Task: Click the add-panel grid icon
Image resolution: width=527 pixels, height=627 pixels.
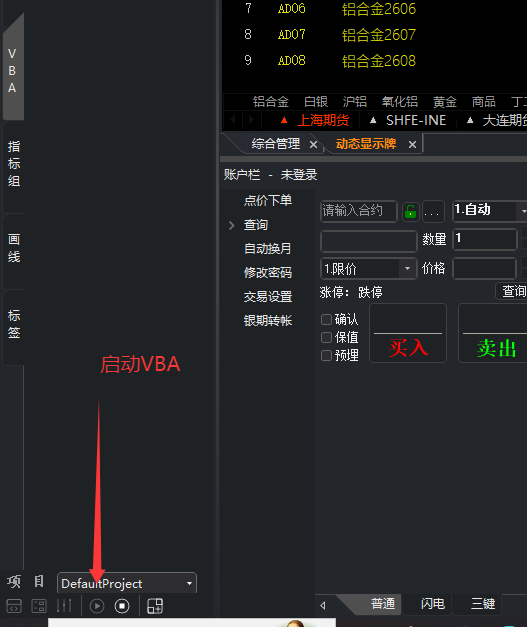Action: coord(155,606)
